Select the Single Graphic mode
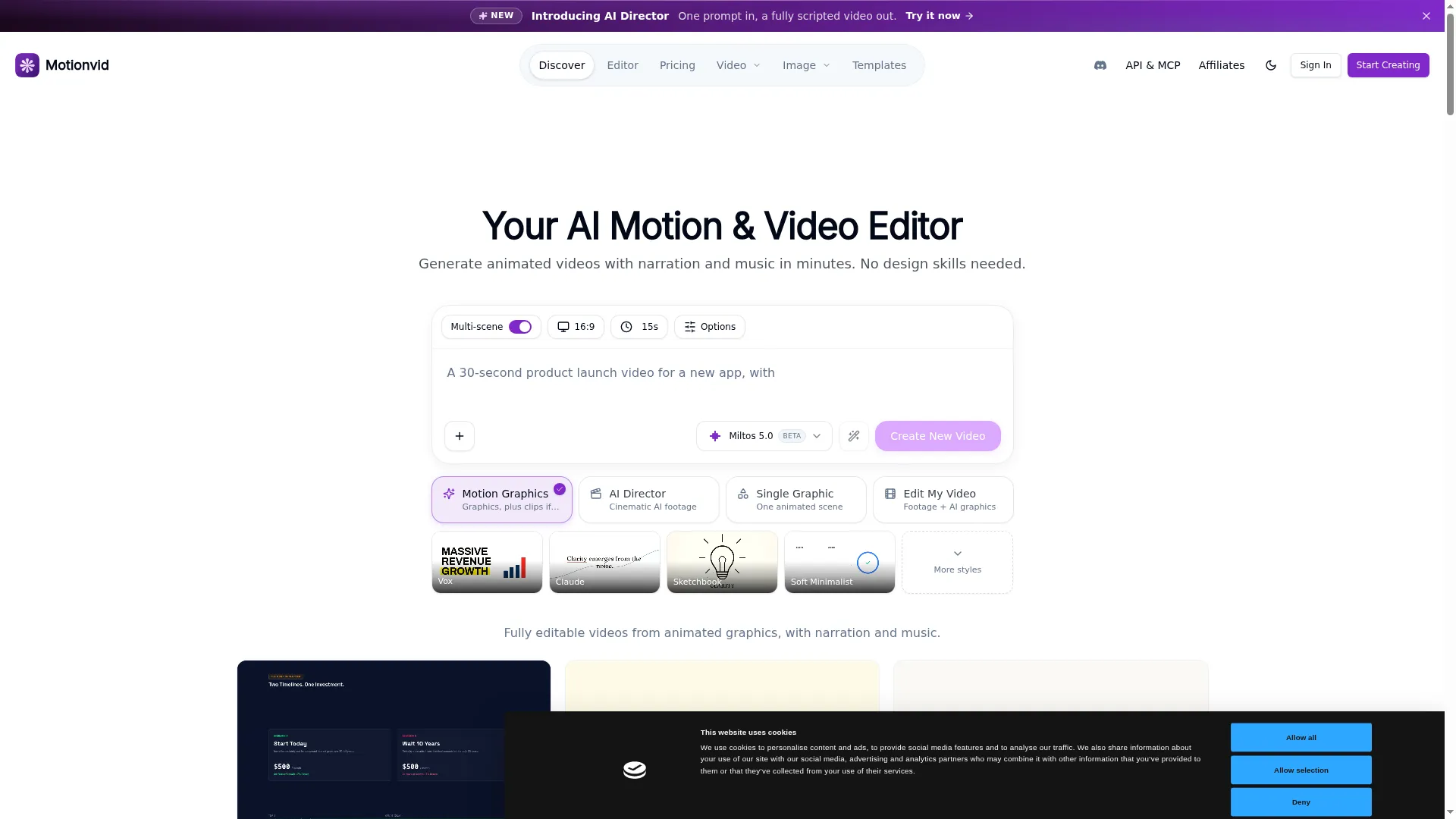This screenshot has width=1456, height=819. coord(796,500)
